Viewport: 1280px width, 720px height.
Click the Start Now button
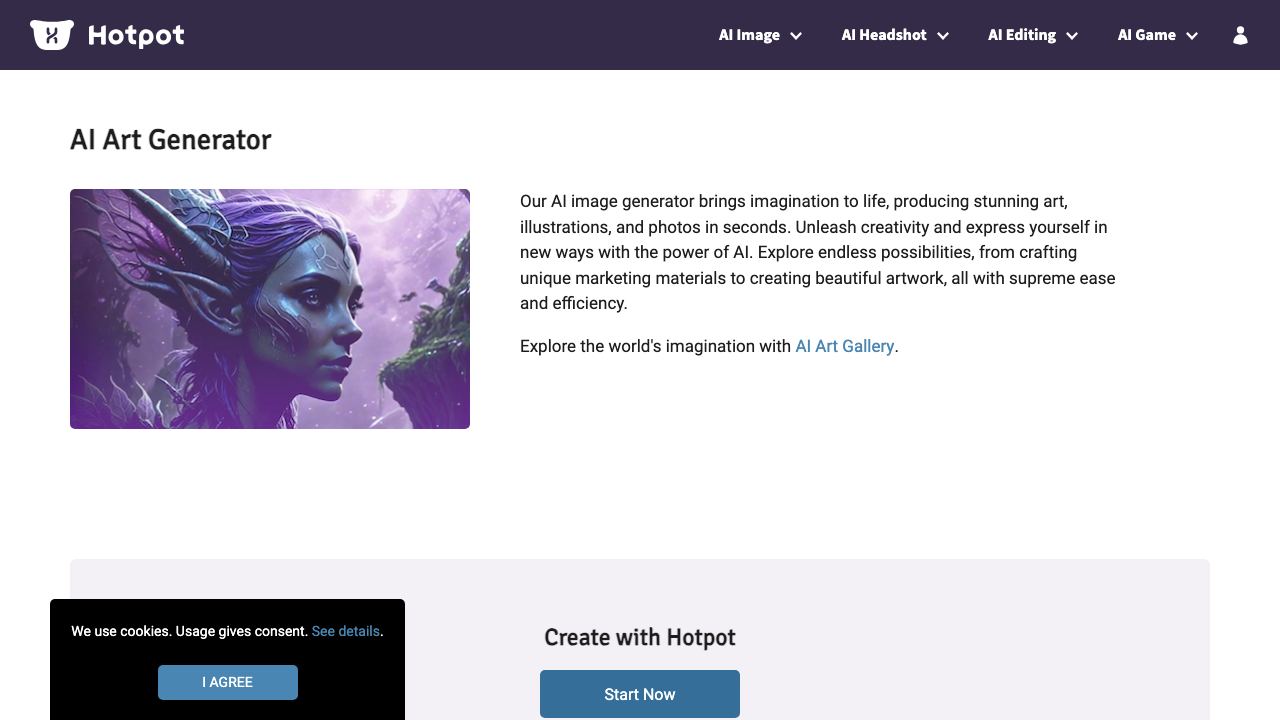click(640, 694)
